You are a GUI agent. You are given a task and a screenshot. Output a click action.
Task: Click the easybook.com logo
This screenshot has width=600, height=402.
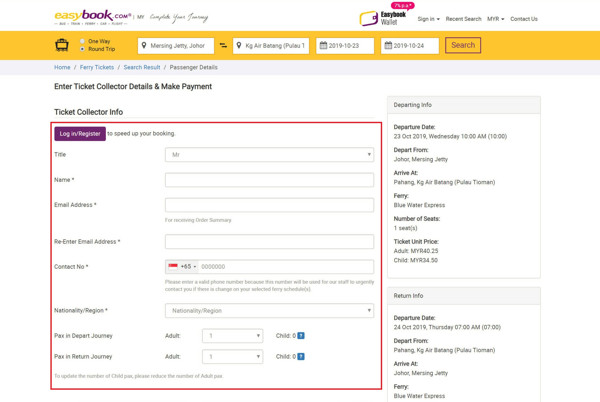(92, 17)
